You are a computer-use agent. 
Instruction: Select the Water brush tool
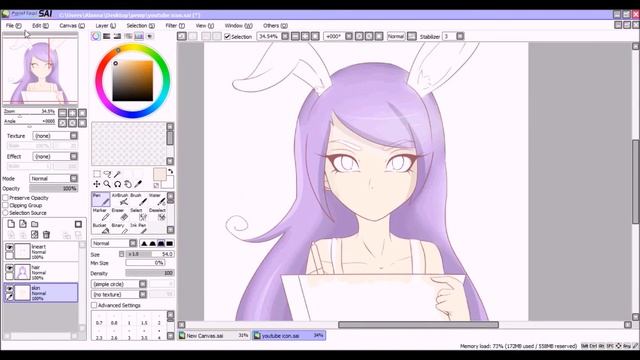pyautogui.click(x=157, y=199)
